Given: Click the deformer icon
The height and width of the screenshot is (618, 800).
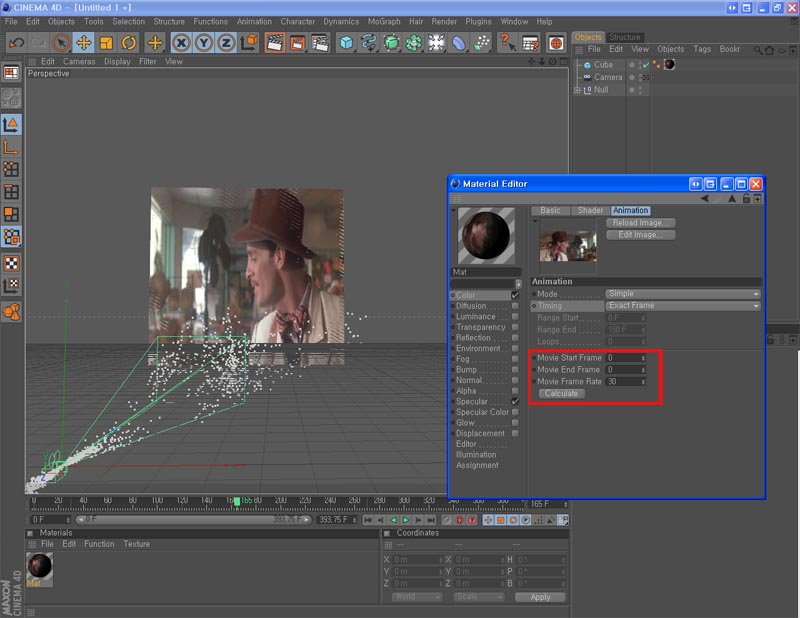Looking at the screenshot, I should point(459,43).
